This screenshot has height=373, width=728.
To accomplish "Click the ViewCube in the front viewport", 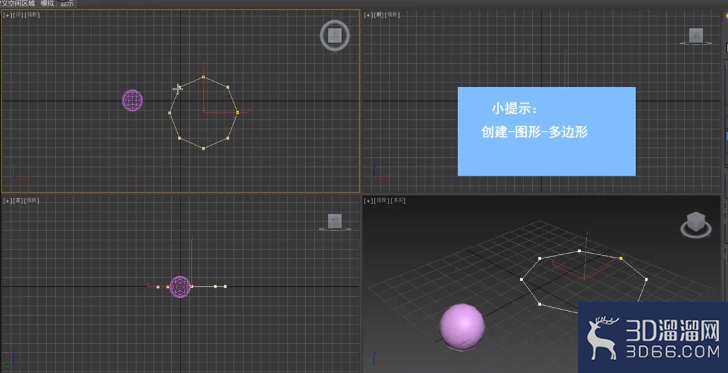I will (x=696, y=36).
